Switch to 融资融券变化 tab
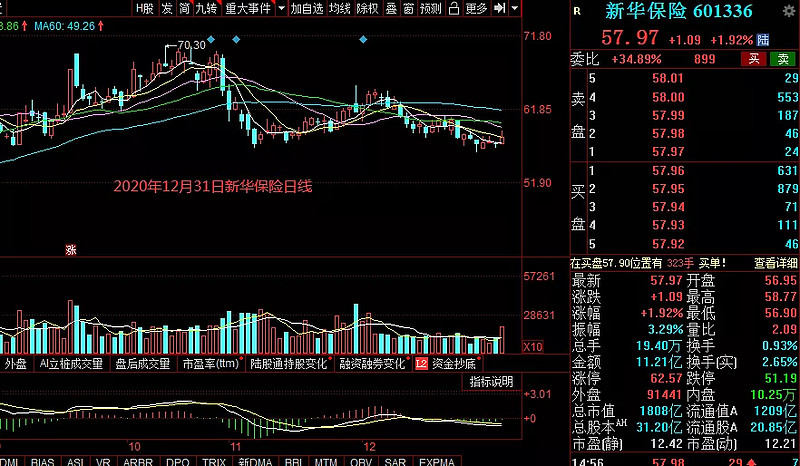This screenshot has height=466, width=800. [x=372, y=364]
